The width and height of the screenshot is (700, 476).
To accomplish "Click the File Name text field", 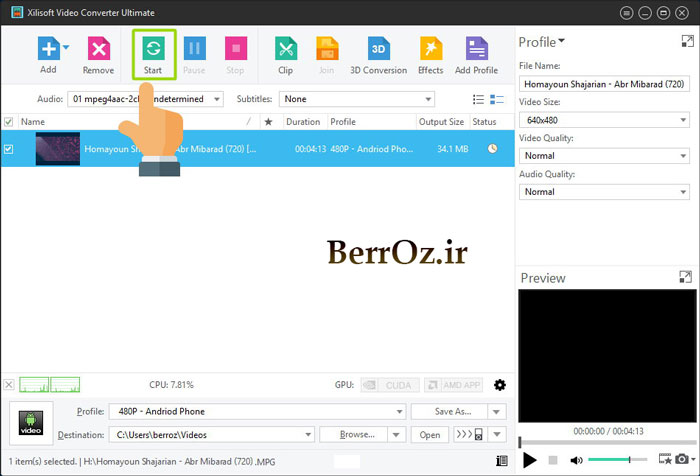I will 603,84.
